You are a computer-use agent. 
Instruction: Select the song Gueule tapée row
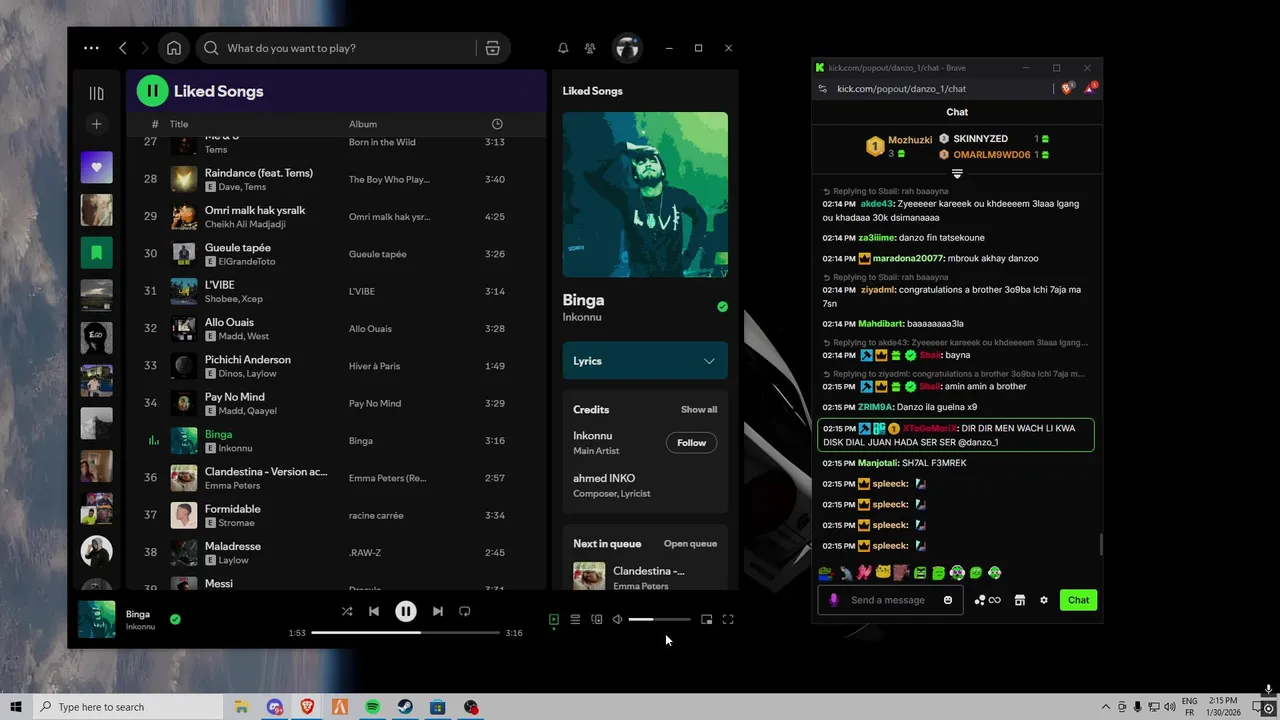(336, 254)
